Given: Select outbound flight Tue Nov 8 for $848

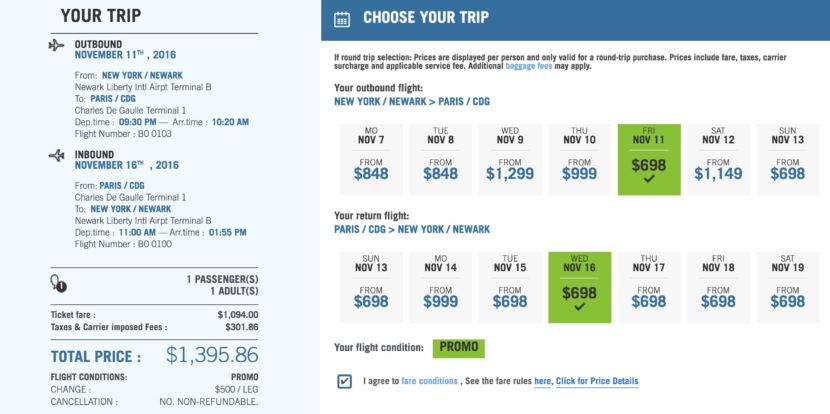Looking at the screenshot, I should [441, 159].
